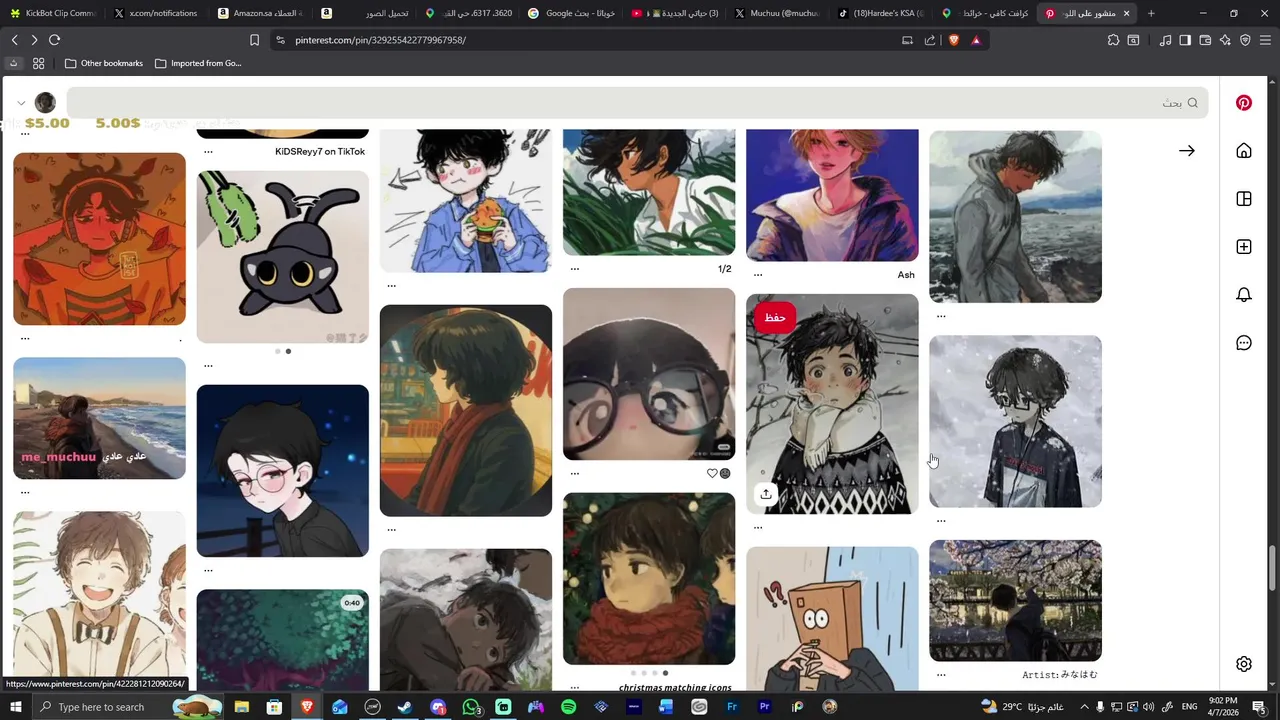Open WhatsApp from the taskbar
Viewport: 1280px width, 720px height.
pyautogui.click(x=471, y=707)
